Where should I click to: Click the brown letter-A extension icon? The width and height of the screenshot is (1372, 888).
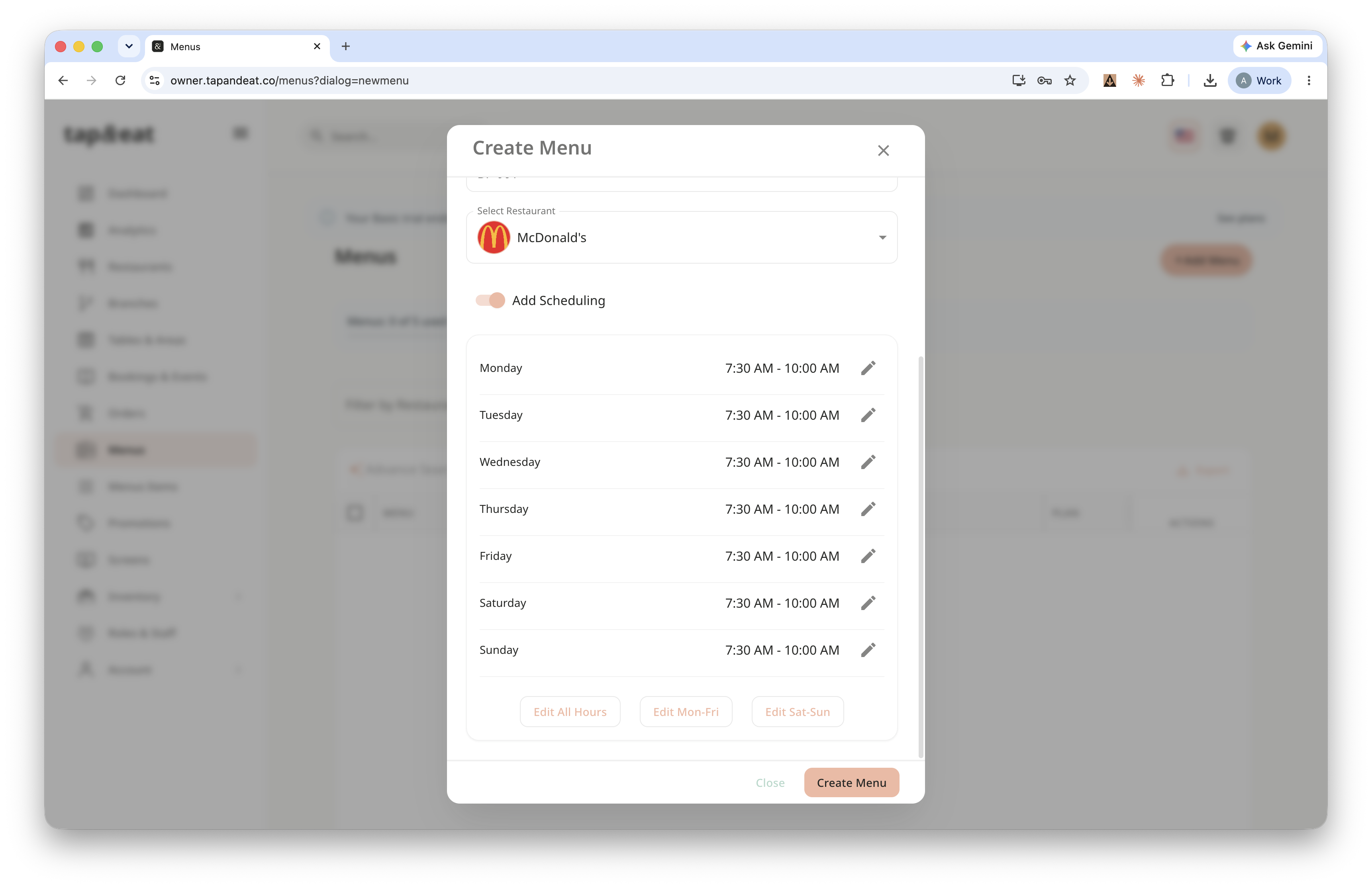(x=1110, y=81)
